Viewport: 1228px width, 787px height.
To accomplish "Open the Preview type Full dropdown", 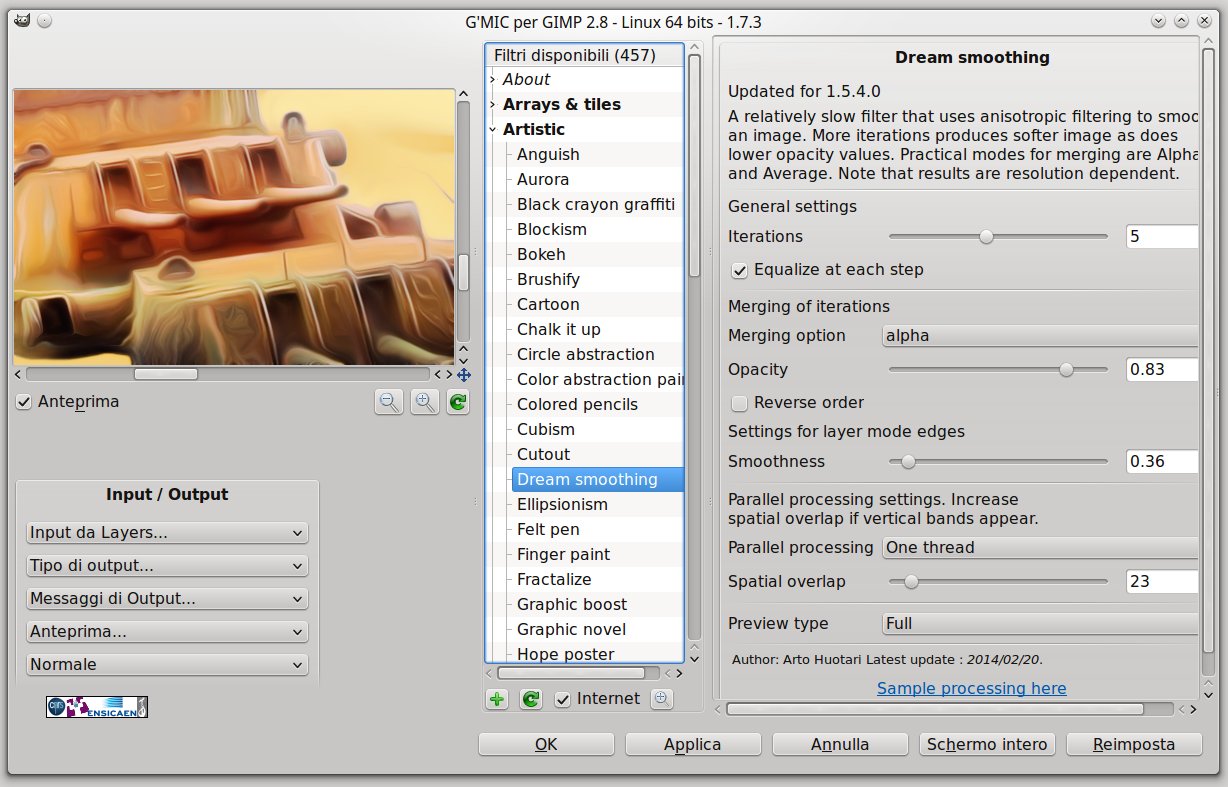I will click(1040, 624).
